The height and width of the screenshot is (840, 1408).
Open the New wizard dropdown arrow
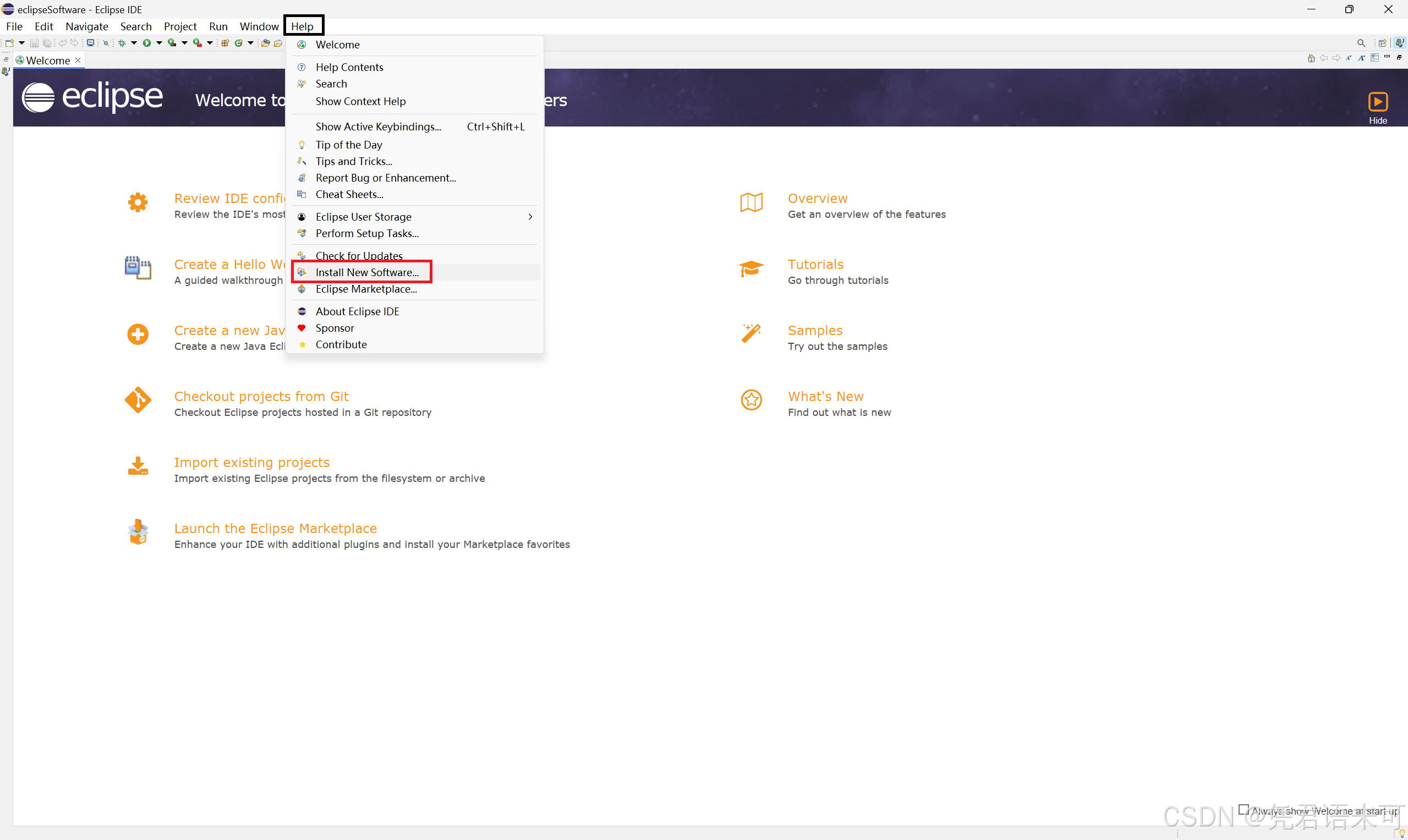pos(21,43)
